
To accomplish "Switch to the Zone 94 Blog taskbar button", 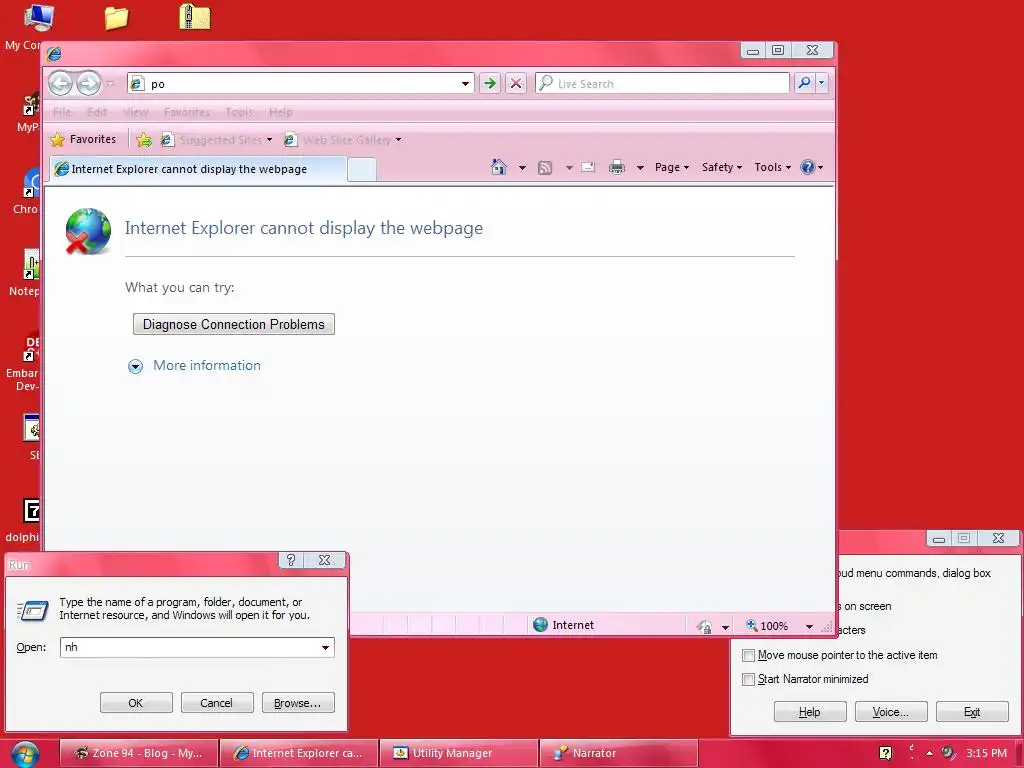I will [x=139, y=753].
